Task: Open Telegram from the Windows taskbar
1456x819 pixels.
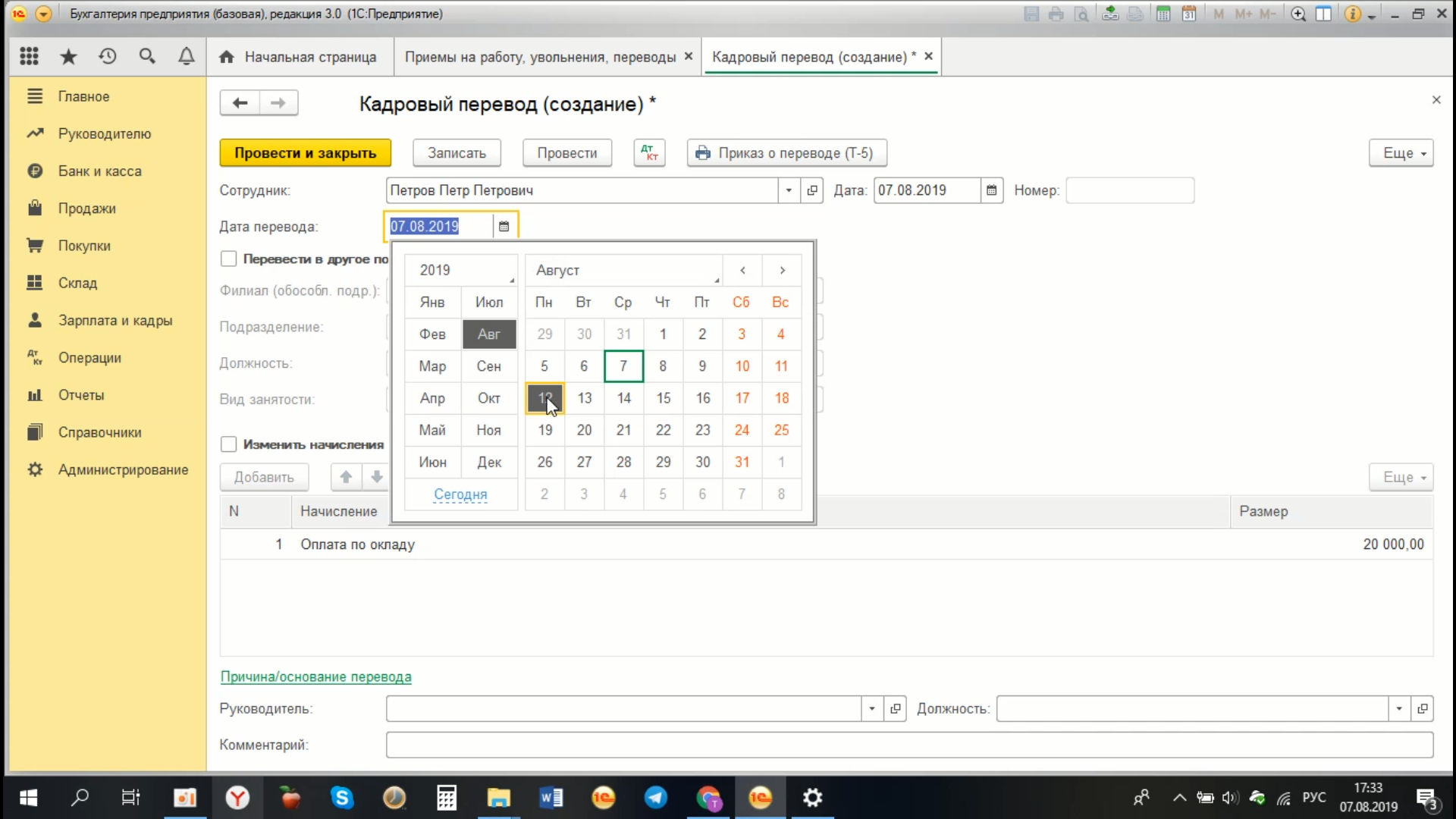Action: click(x=655, y=798)
